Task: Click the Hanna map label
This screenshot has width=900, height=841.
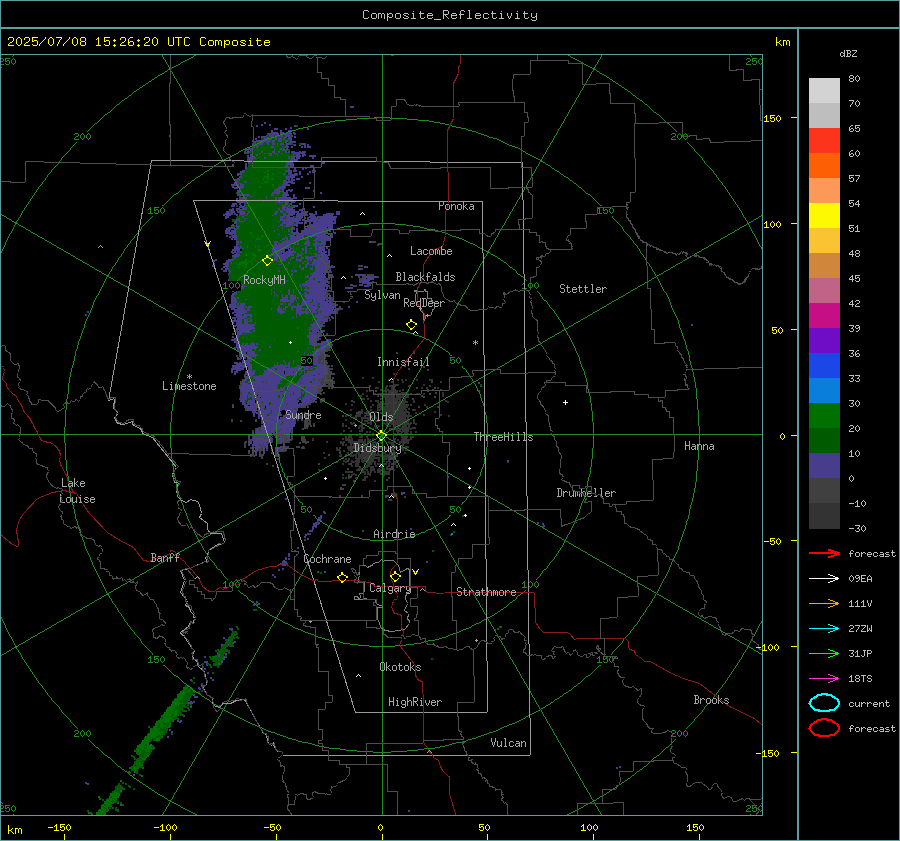Action: pyautogui.click(x=699, y=446)
